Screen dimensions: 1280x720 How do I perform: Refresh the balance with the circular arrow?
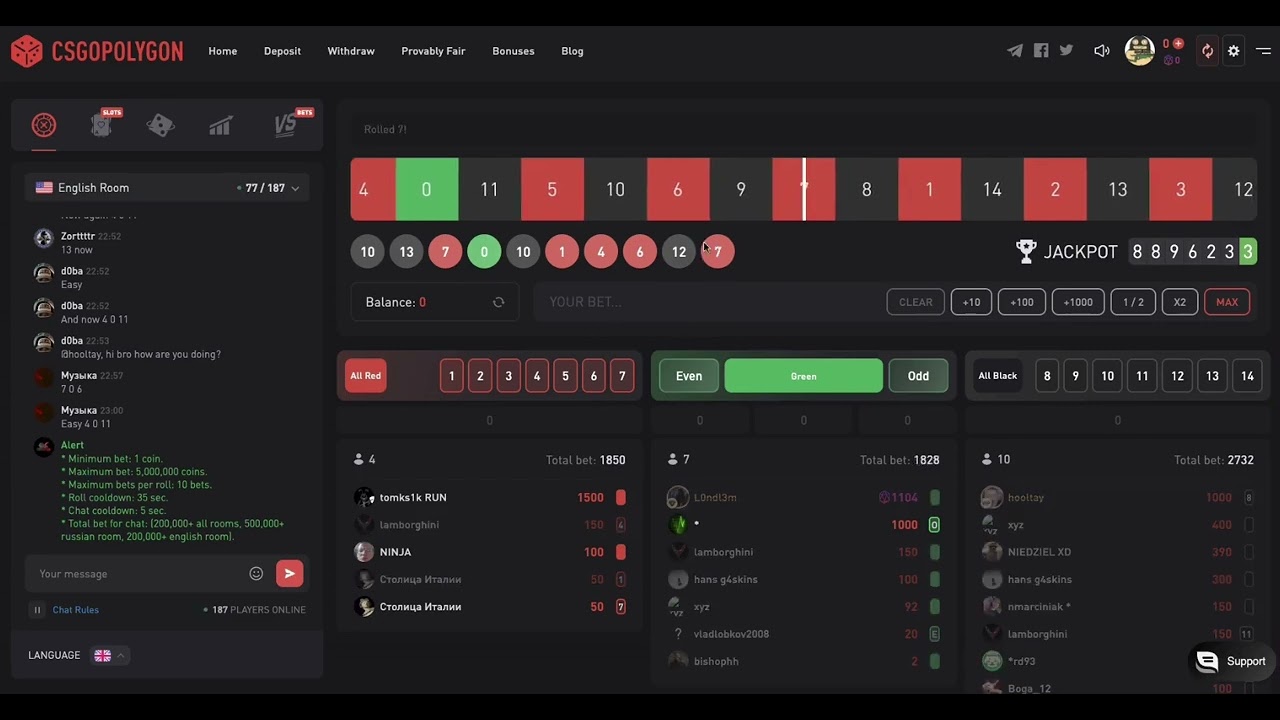pos(498,302)
